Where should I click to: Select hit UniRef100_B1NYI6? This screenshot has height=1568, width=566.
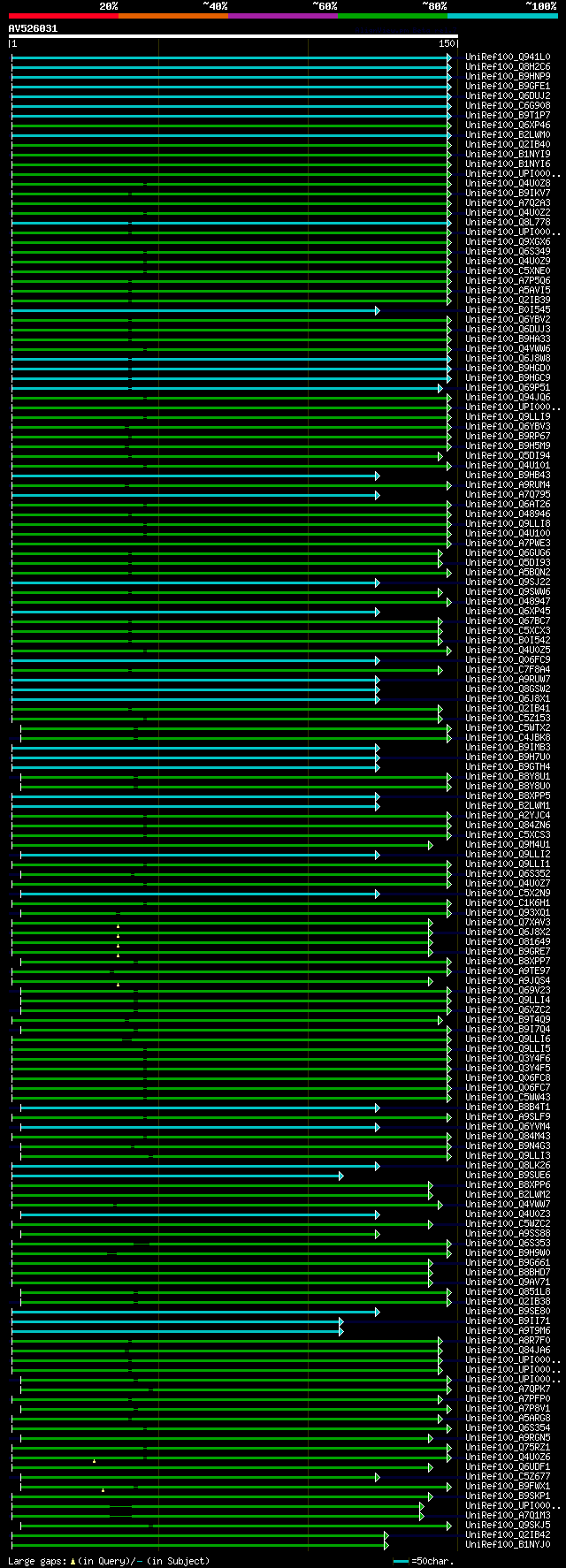click(508, 164)
